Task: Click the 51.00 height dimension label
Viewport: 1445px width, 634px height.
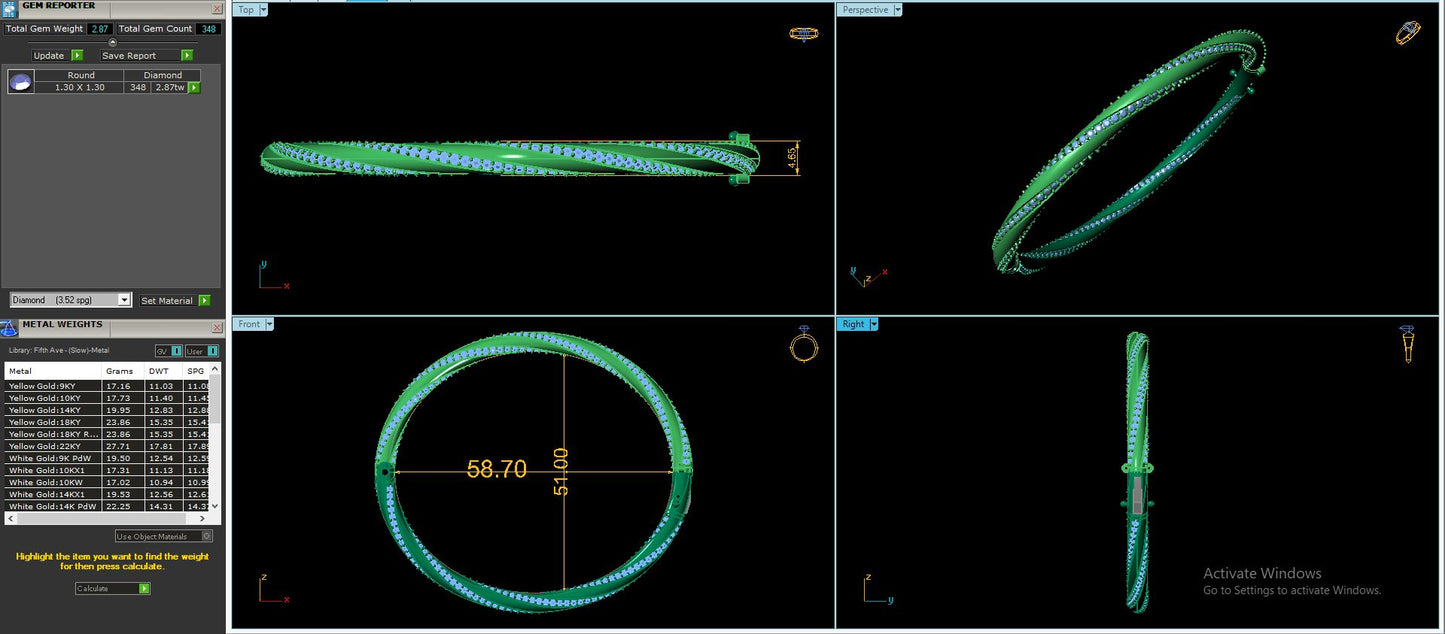Action: [x=561, y=471]
